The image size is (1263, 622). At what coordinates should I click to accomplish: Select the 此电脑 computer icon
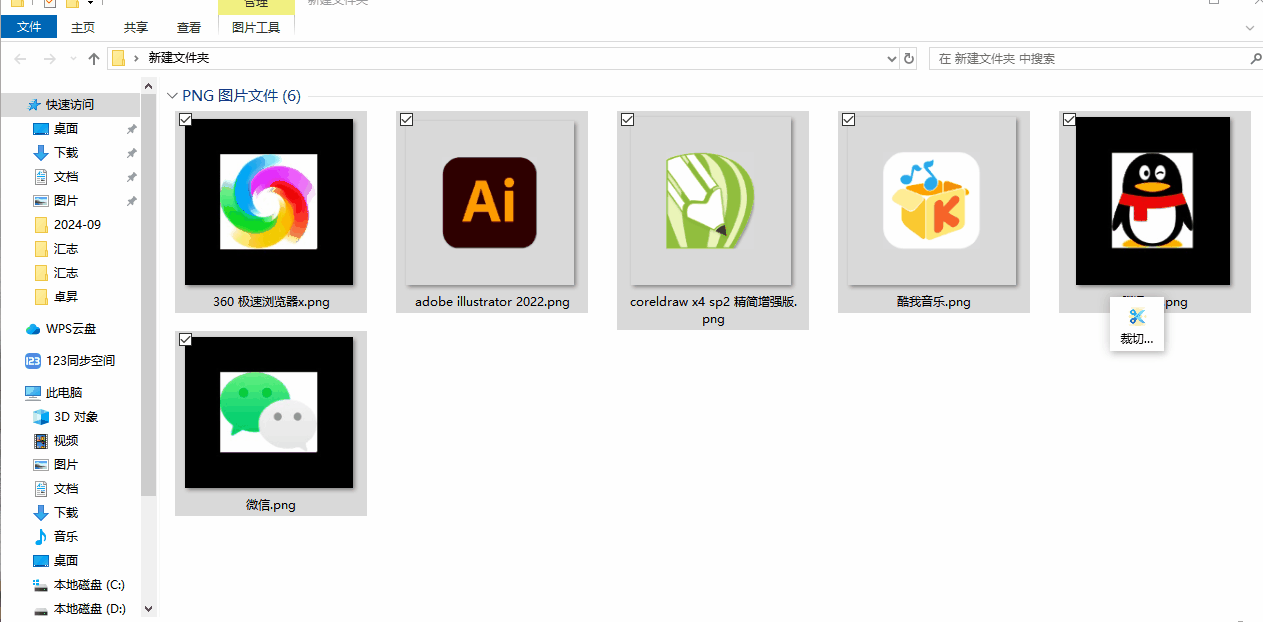pyautogui.click(x=33, y=393)
